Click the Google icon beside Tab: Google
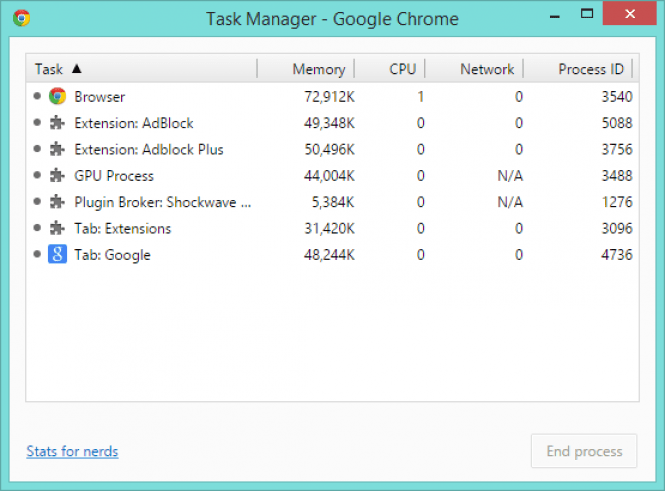The image size is (665, 491). point(57,254)
